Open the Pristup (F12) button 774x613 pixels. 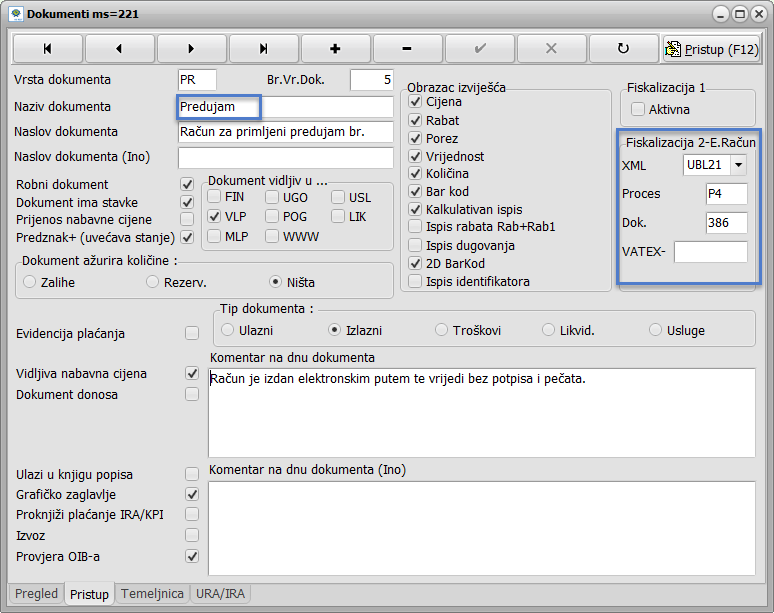point(712,48)
